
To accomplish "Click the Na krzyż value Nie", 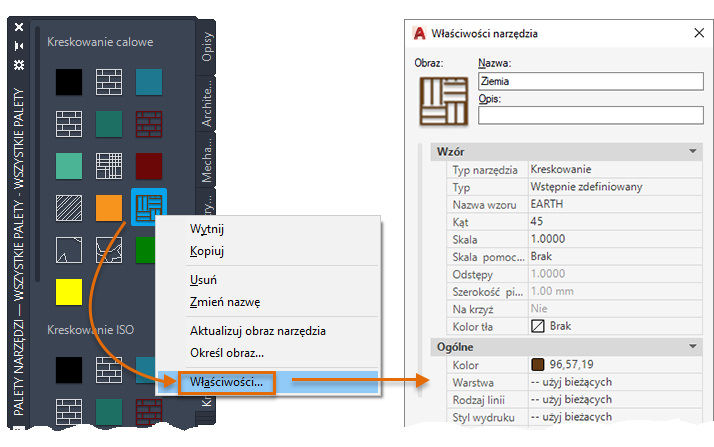I will point(615,309).
